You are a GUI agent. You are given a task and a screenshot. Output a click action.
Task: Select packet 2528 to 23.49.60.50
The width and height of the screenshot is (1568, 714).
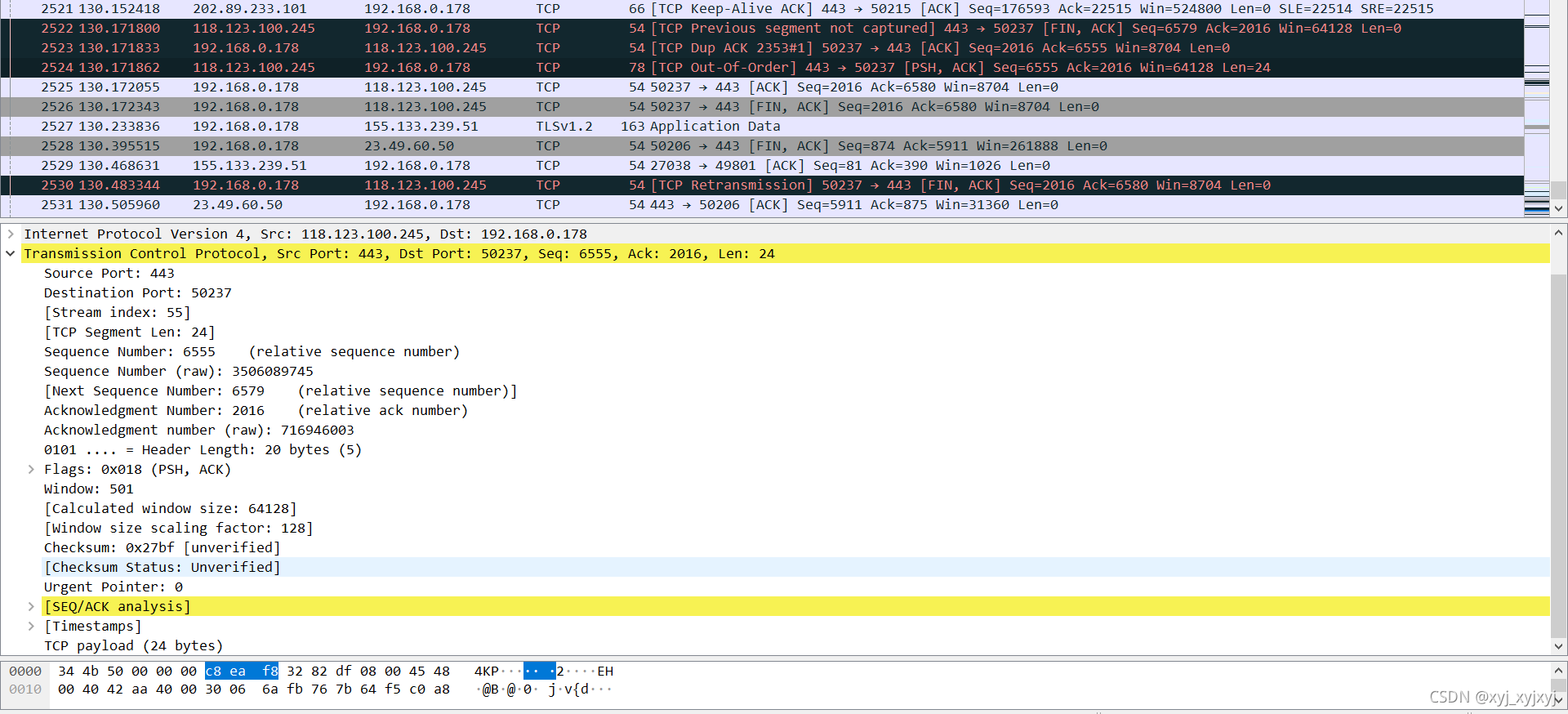coord(762,145)
